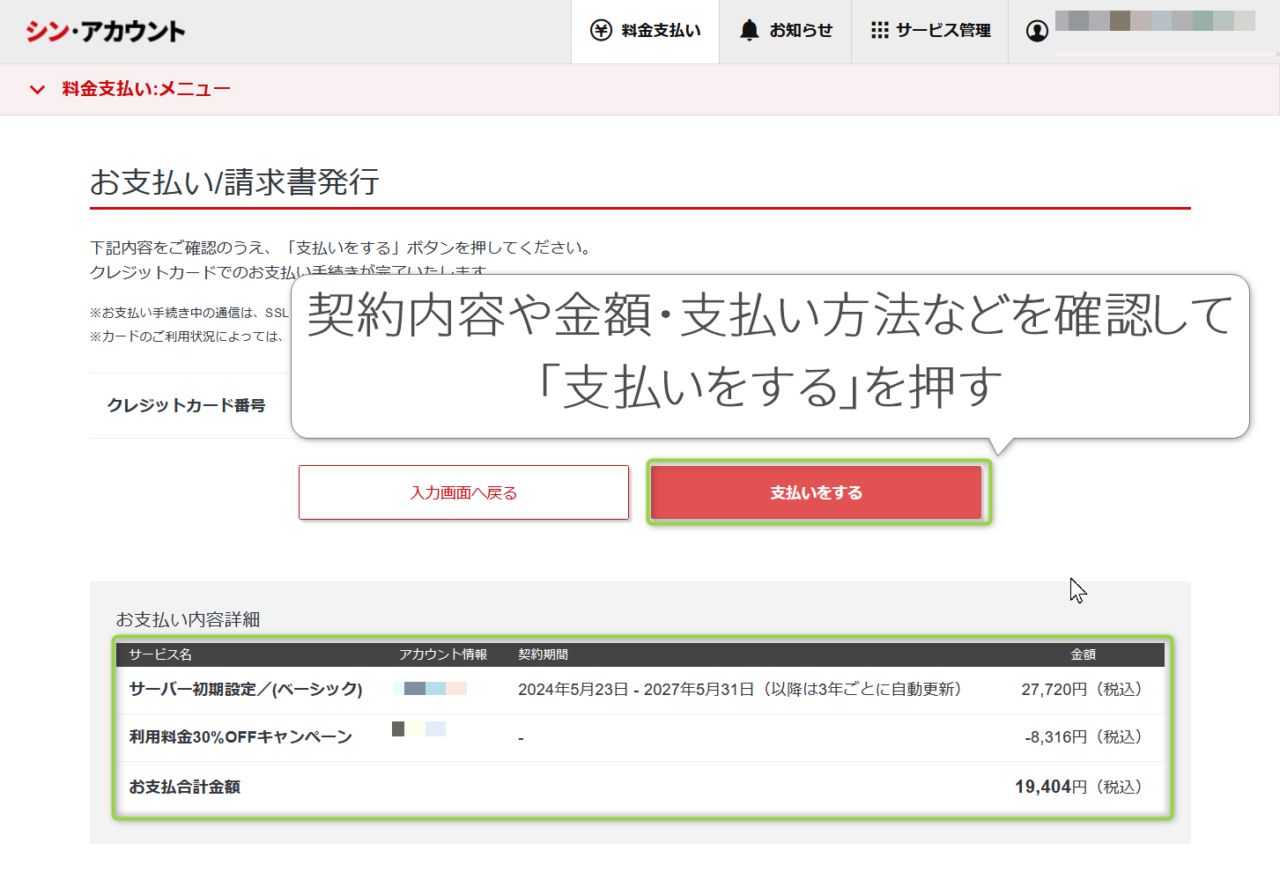Viewport: 1280px width, 880px height.
Task: Click the アカウント情報 column header
Action: (x=443, y=655)
